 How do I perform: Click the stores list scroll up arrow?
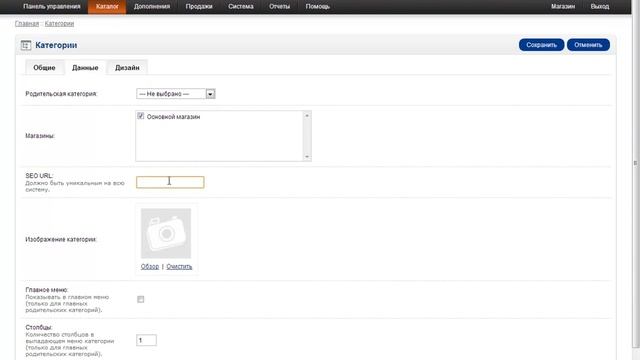pyautogui.click(x=307, y=116)
